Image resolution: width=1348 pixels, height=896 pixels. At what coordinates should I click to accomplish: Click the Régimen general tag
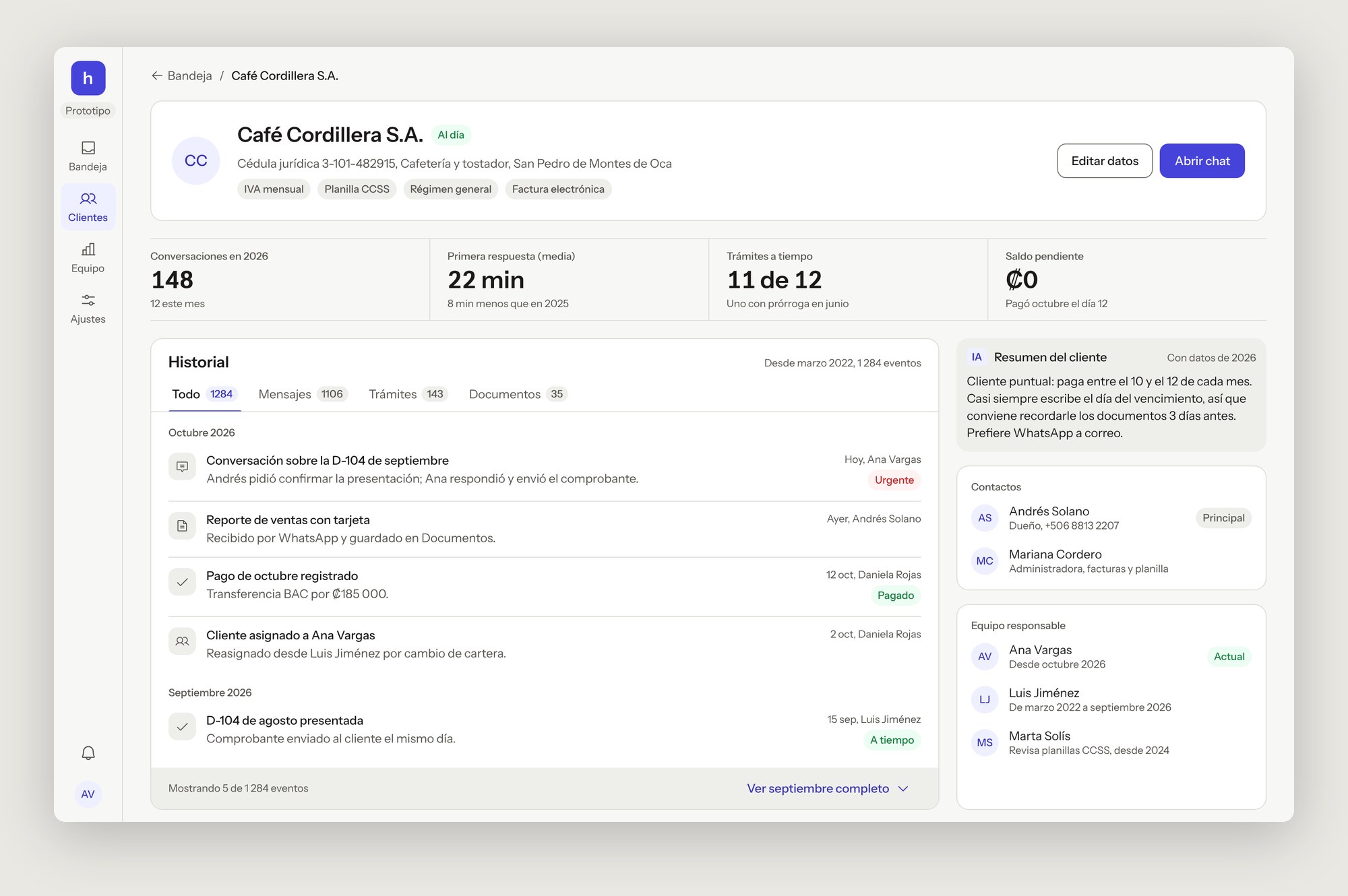[450, 189]
